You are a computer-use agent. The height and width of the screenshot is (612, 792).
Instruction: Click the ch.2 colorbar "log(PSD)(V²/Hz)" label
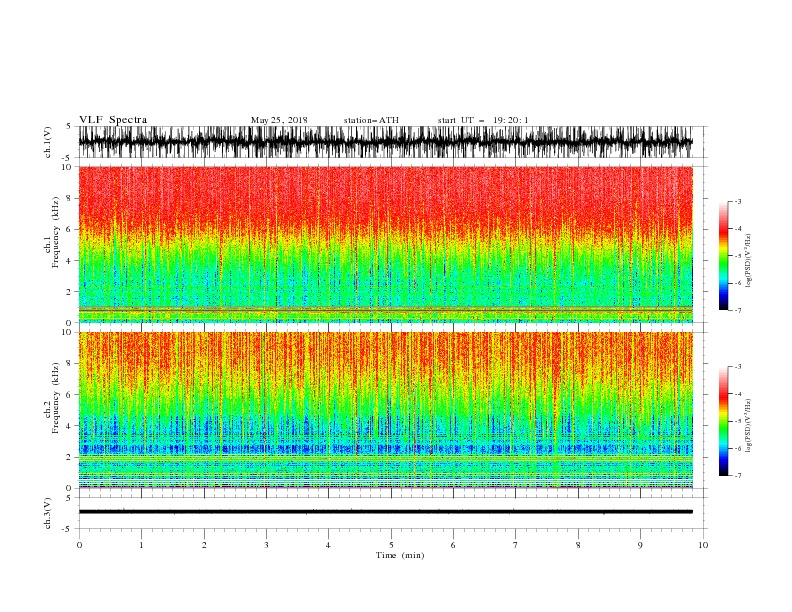748,426
